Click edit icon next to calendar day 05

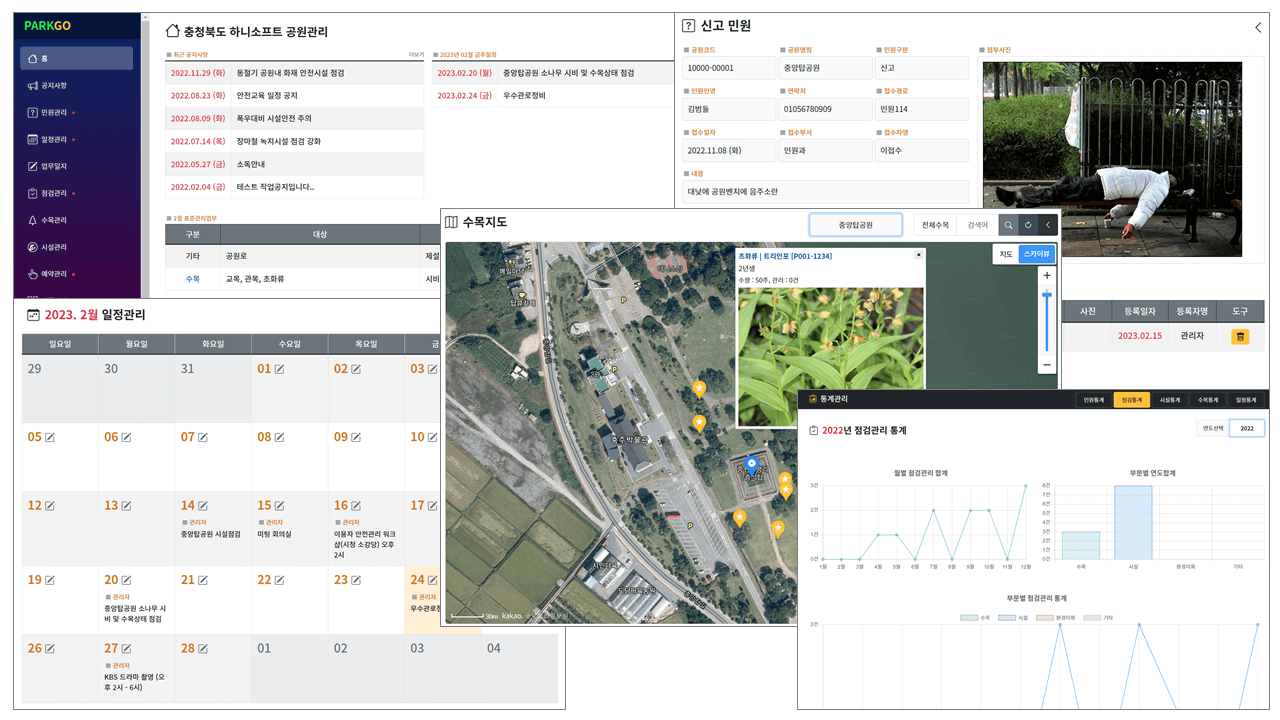(49, 438)
